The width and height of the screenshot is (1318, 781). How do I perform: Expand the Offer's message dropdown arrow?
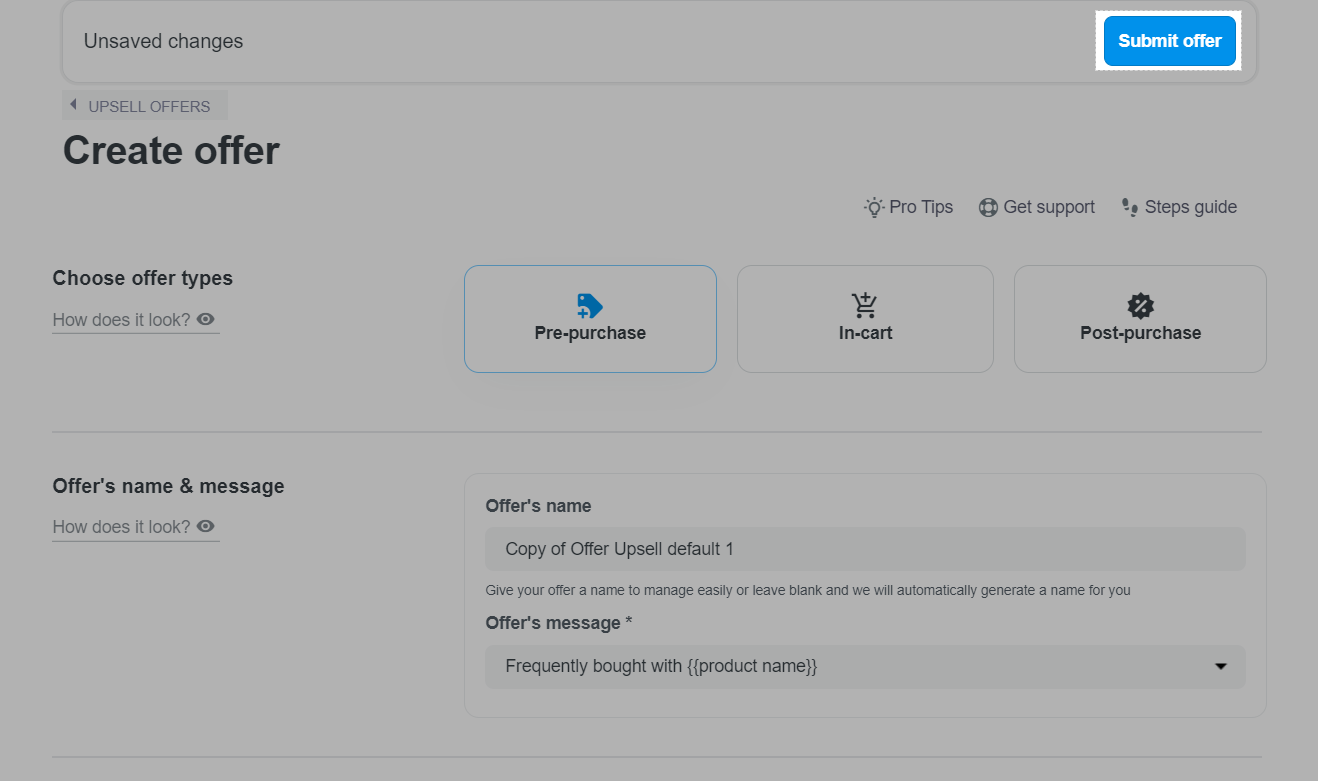(1220, 666)
